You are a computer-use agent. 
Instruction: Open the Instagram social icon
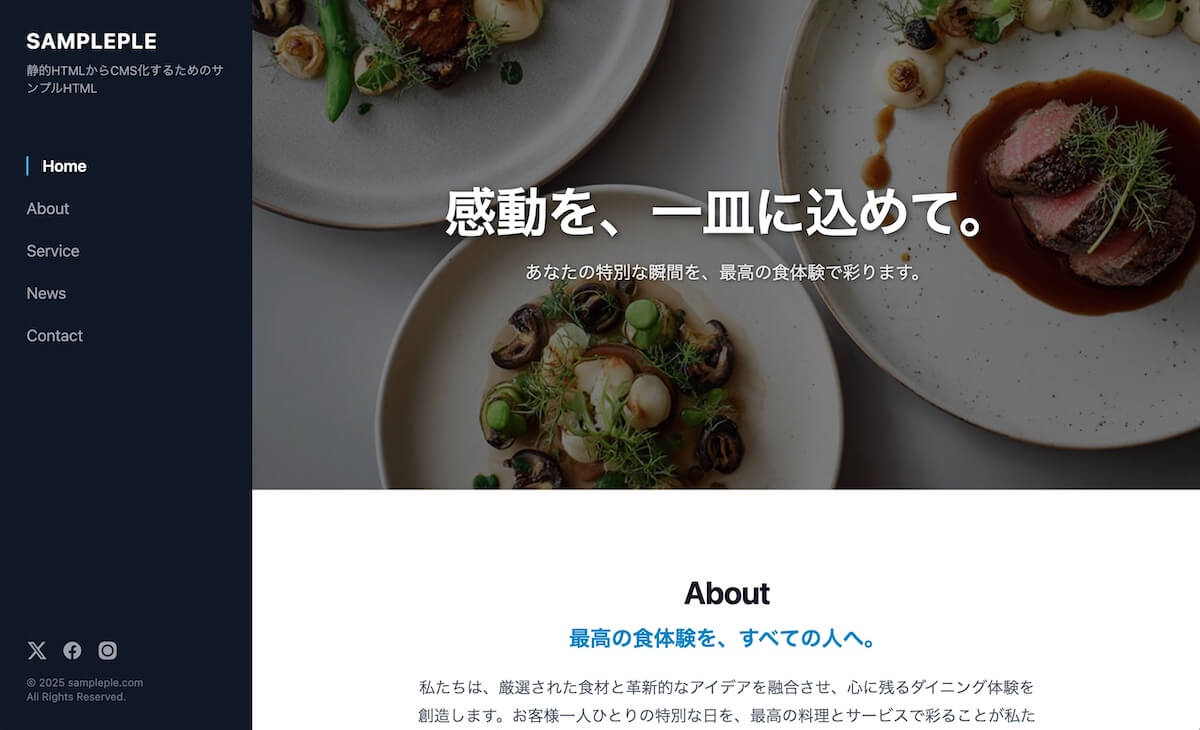108,651
